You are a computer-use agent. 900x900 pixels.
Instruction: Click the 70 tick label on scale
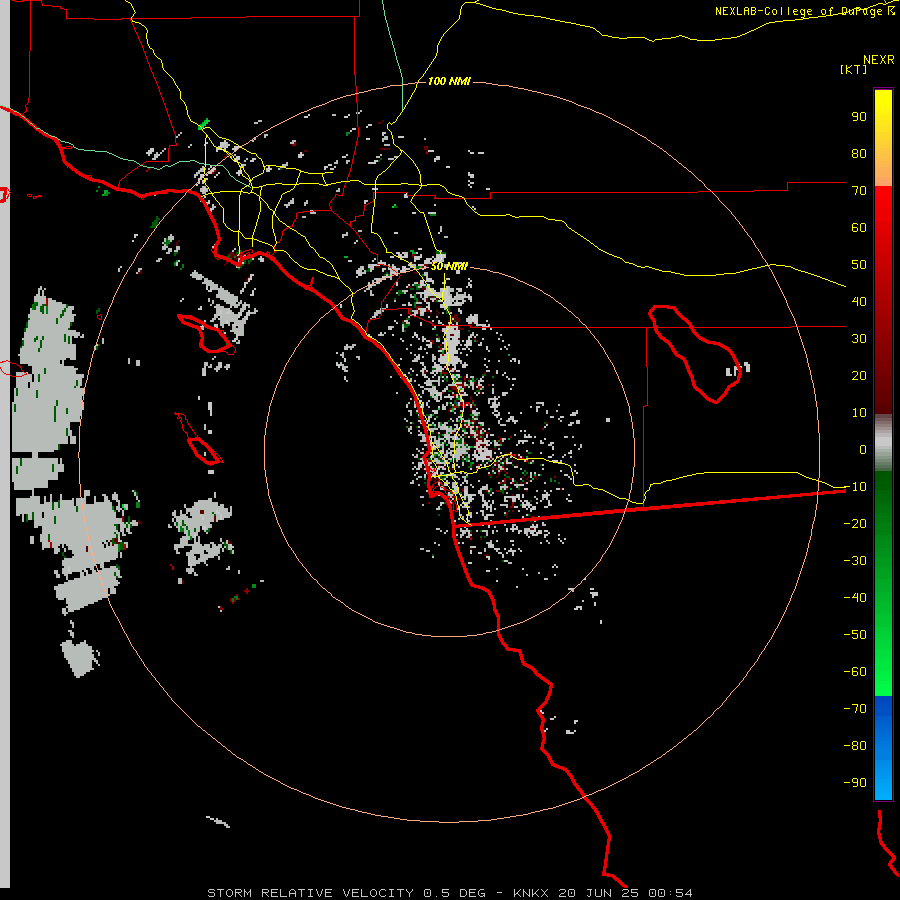click(859, 191)
